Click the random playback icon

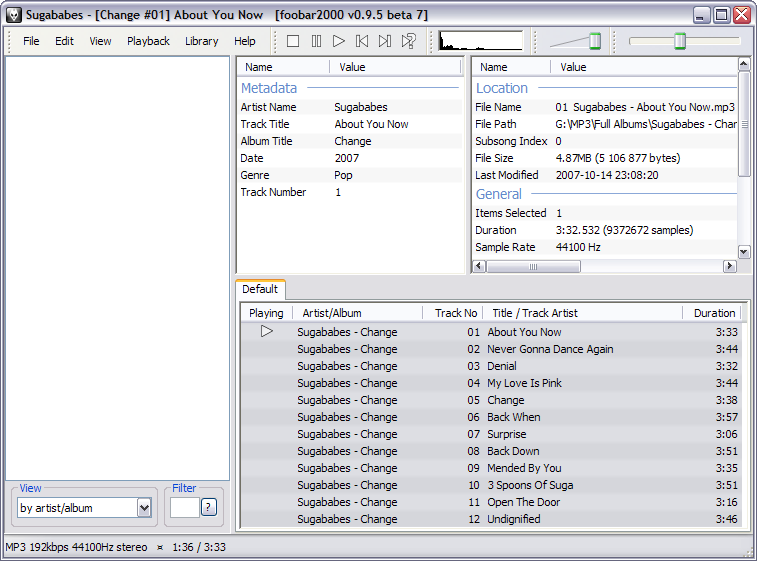coord(408,41)
